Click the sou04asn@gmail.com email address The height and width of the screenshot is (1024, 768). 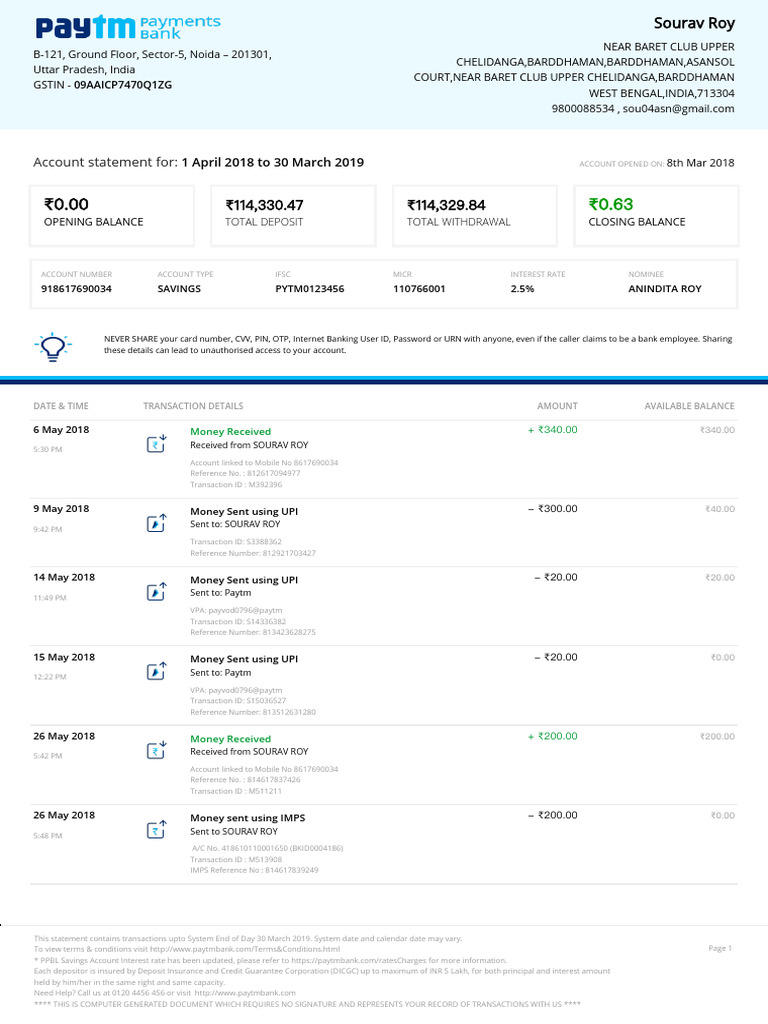pos(679,108)
